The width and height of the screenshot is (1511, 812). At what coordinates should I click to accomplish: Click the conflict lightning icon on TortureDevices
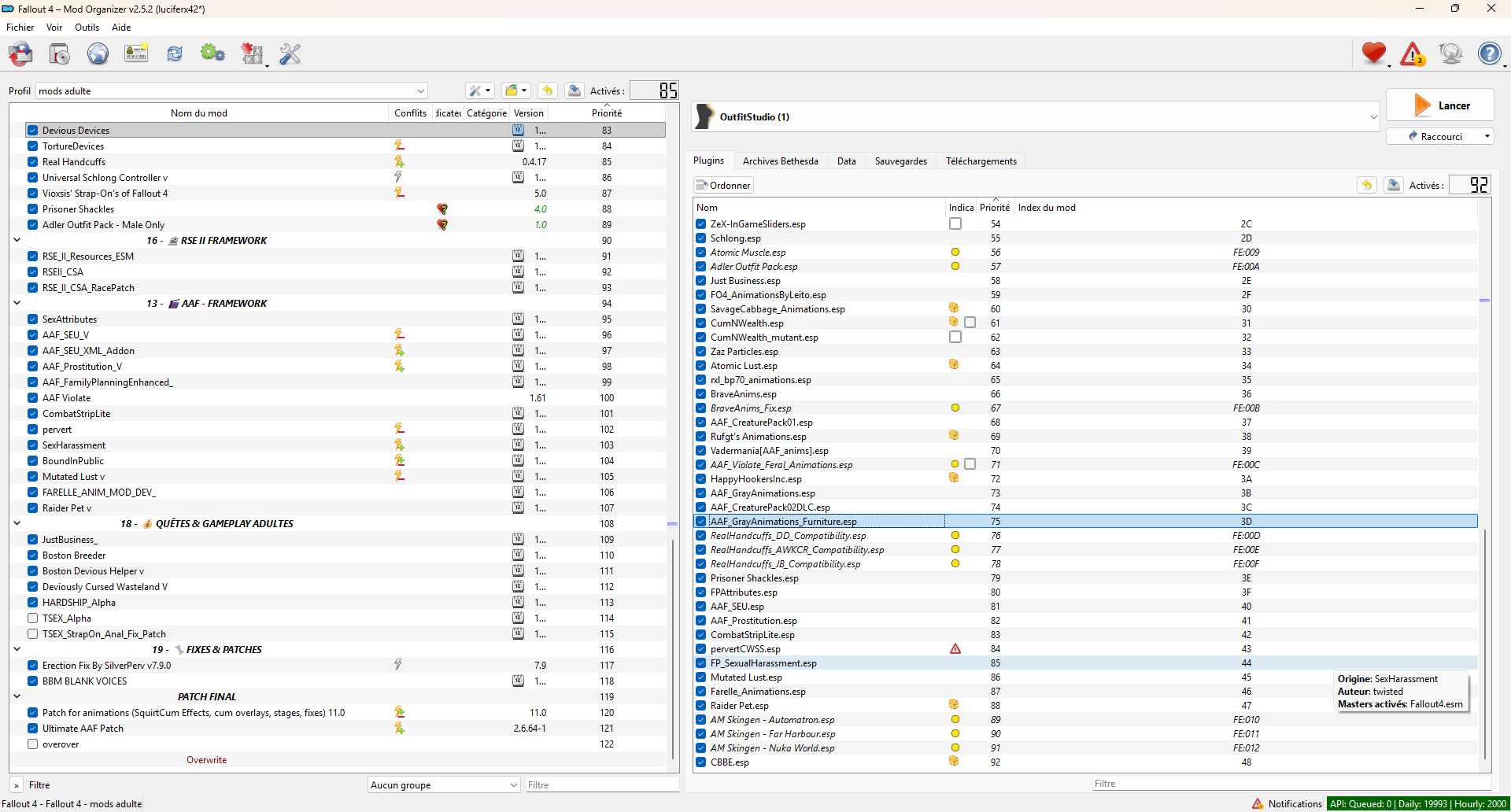pos(399,146)
